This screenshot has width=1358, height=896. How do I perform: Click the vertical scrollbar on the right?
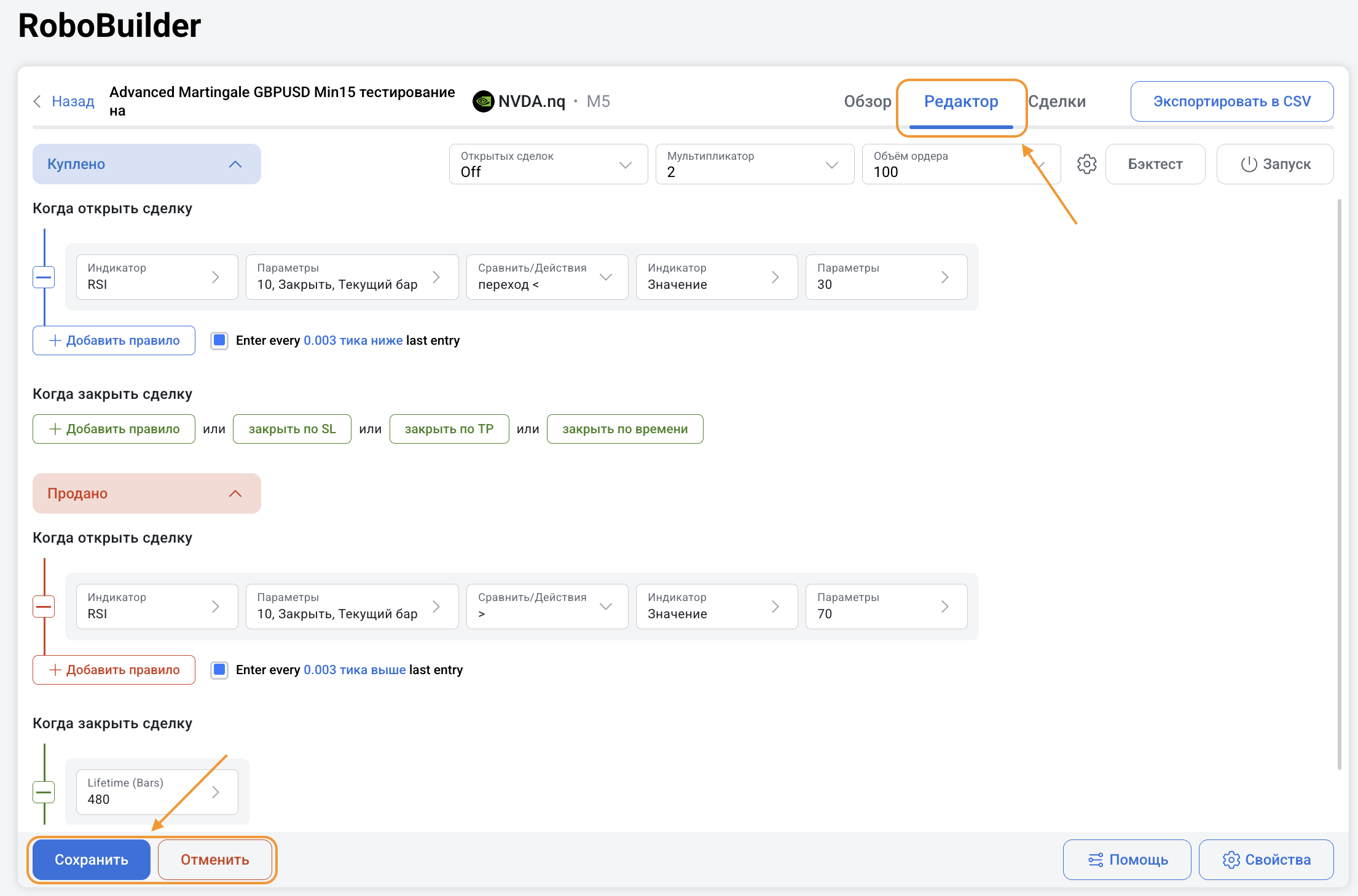[1340, 484]
